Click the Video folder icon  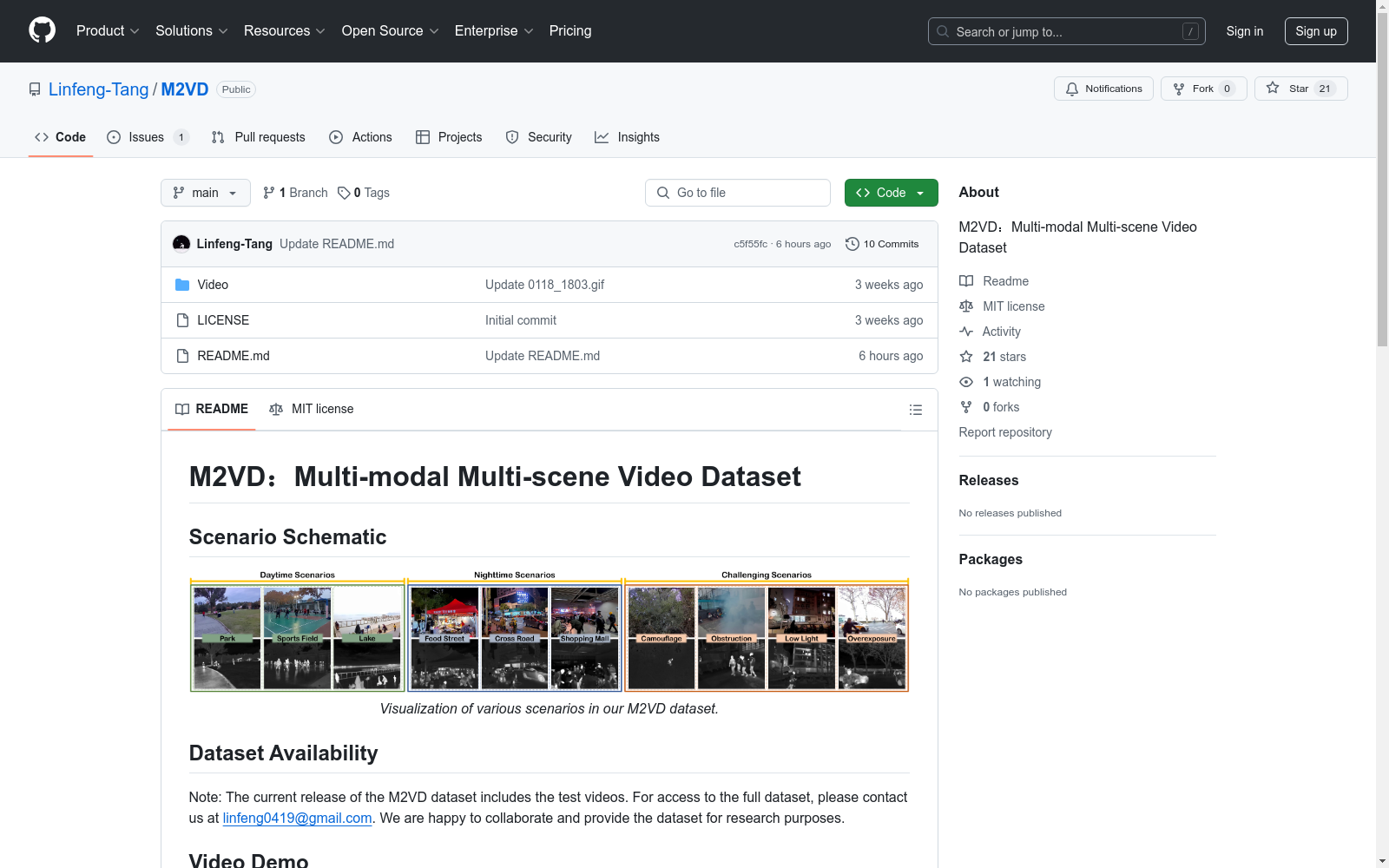click(x=182, y=285)
